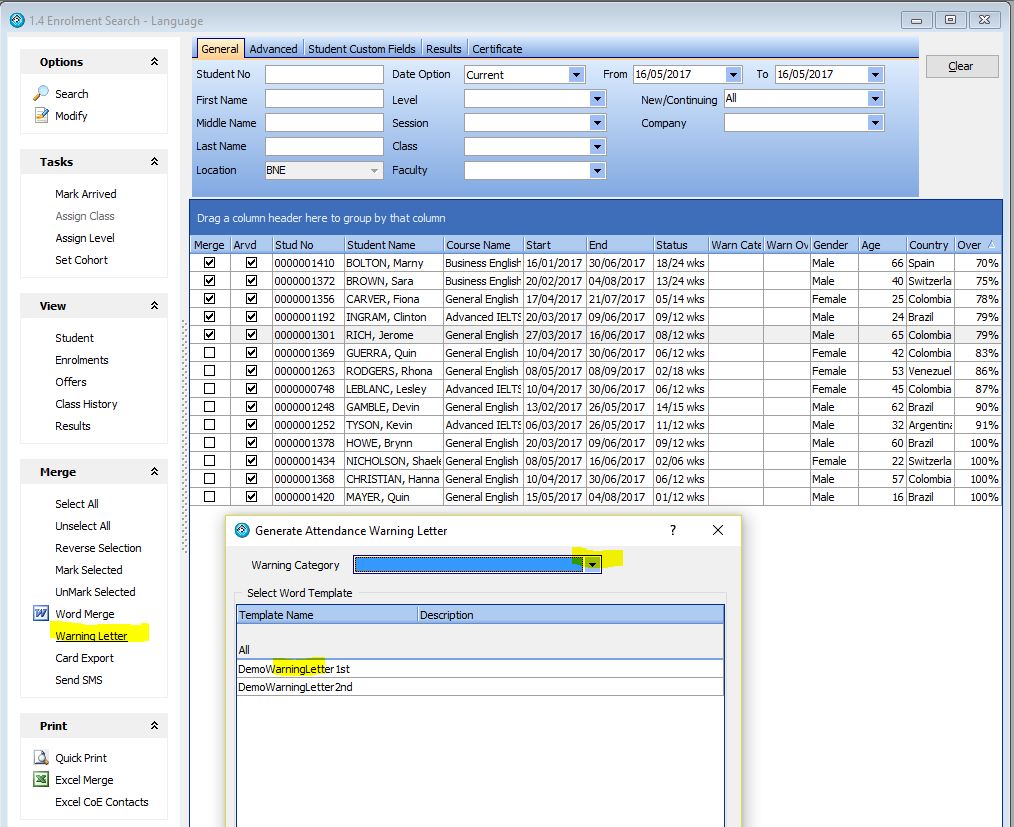Image resolution: width=1014 pixels, height=827 pixels.
Task: Select the DemoWarningLetter2nd template row
Action: pos(295,687)
